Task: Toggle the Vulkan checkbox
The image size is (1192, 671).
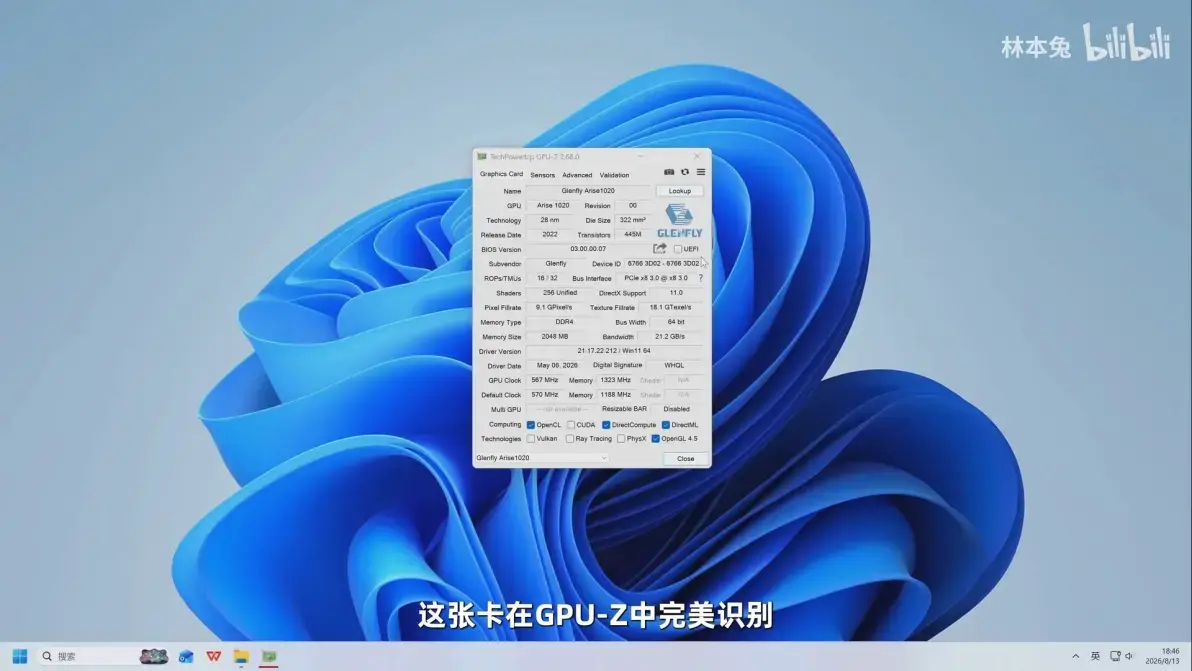Action: (531, 438)
